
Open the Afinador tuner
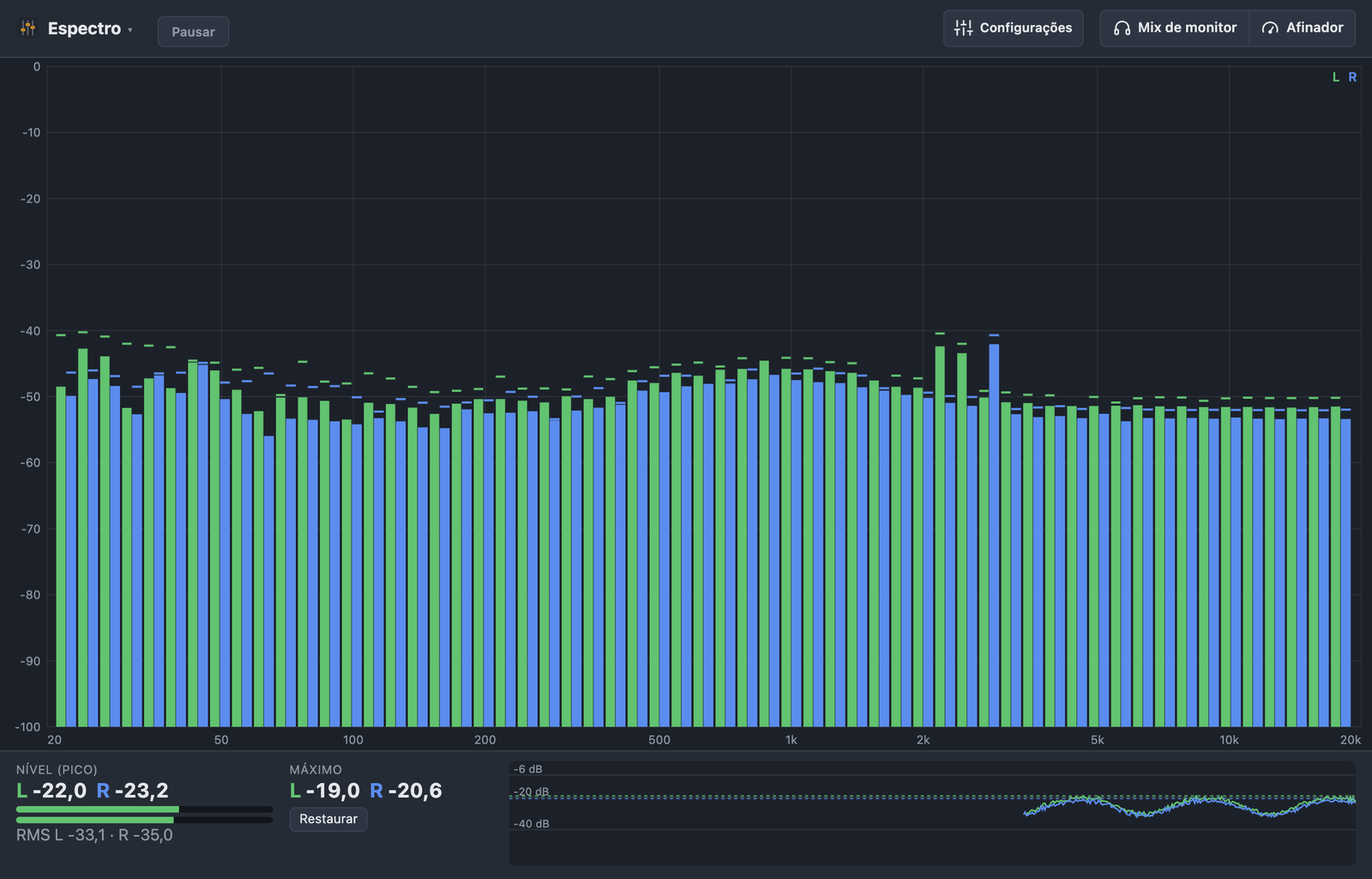(1303, 28)
